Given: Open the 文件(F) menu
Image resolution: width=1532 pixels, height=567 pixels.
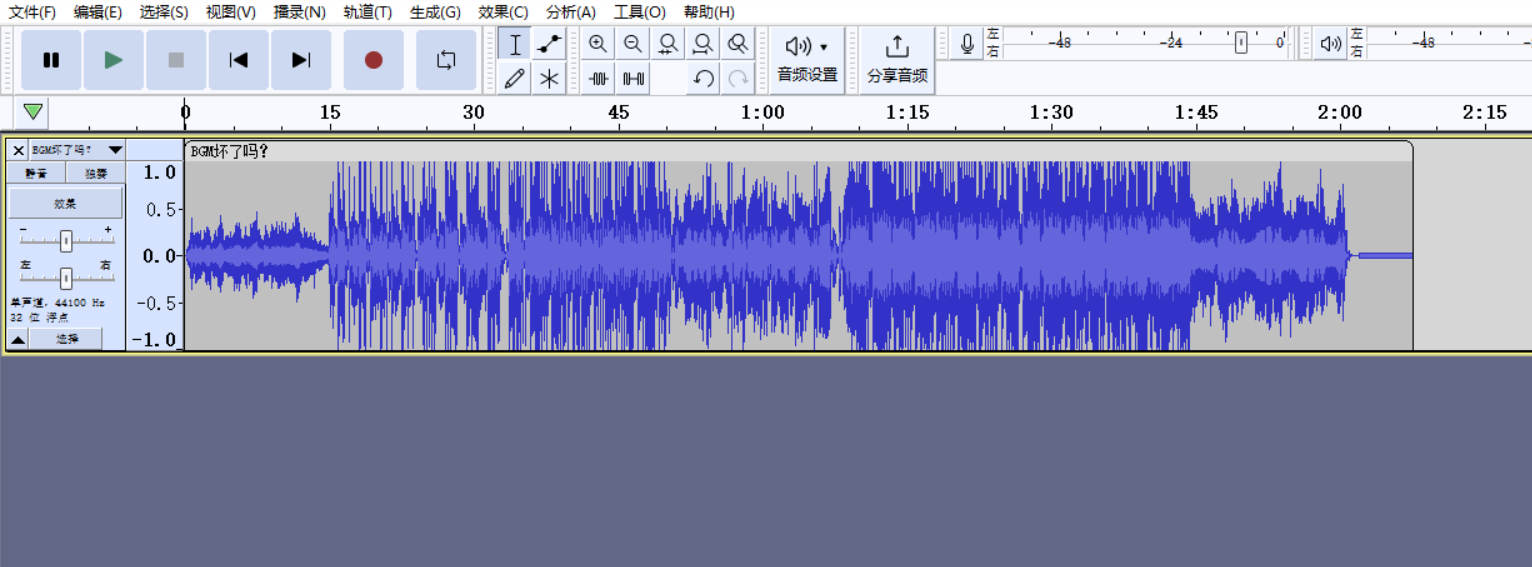Looking at the screenshot, I should (32, 12).
